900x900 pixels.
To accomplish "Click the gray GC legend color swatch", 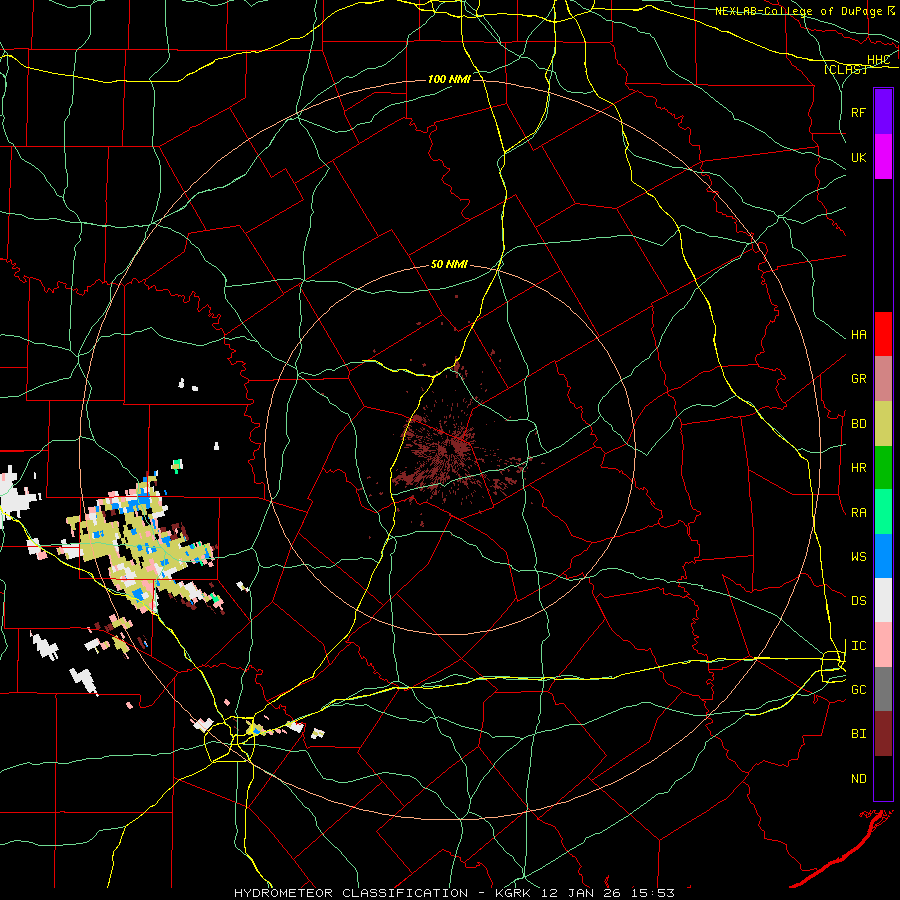I will 883,689.
